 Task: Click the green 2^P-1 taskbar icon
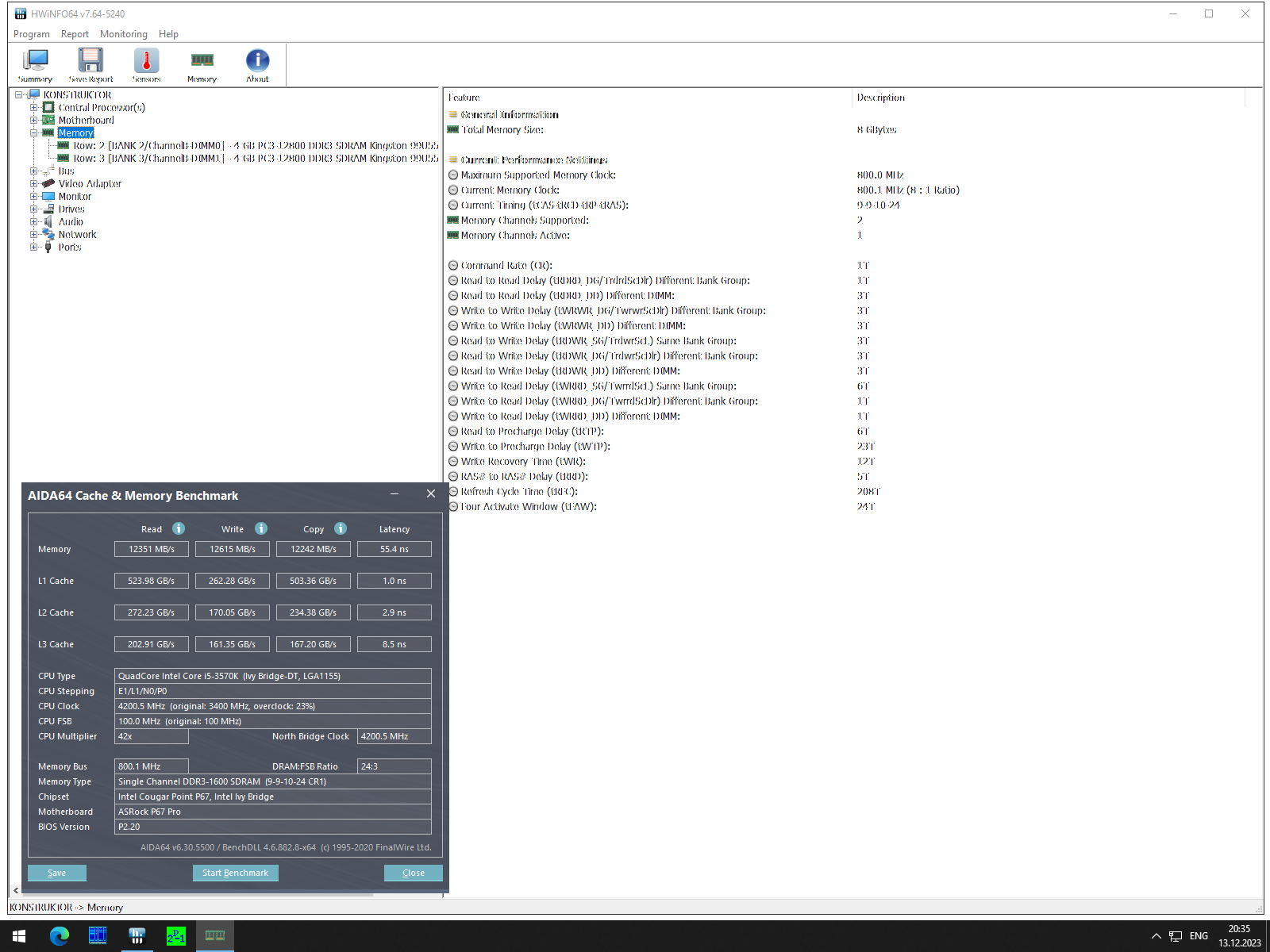[x=175, y=936]
